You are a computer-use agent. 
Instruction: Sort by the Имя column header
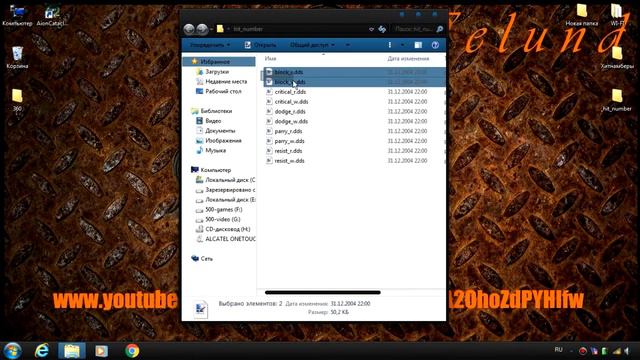(270, 59)
